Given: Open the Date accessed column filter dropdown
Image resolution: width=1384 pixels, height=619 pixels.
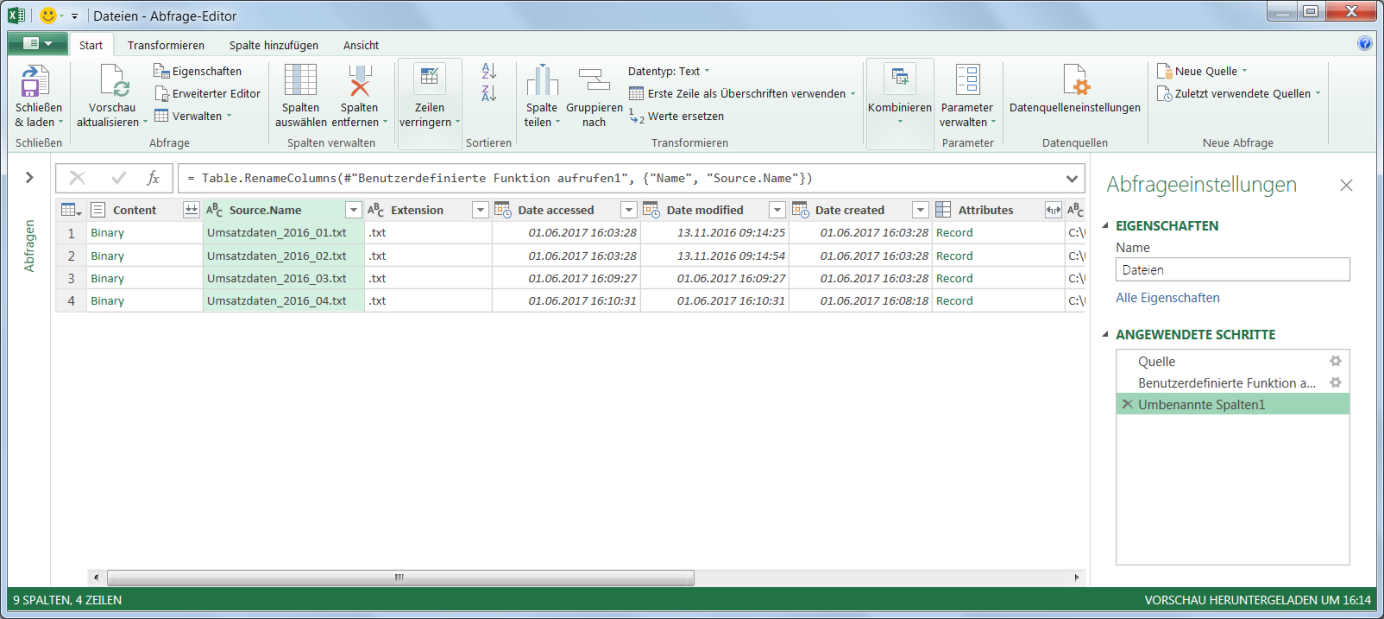Looking at the screenshot, I should point(628,210).
